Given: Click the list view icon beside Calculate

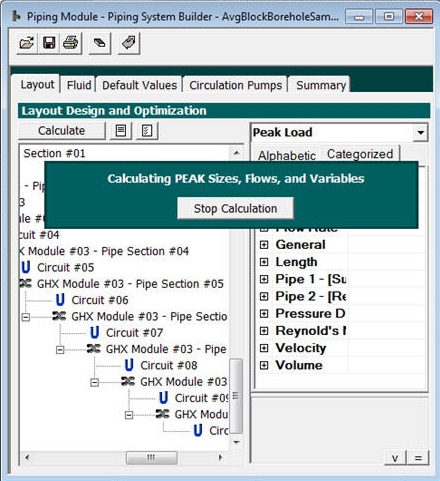Looking at the screenshot, I should [x=121, y=130].
